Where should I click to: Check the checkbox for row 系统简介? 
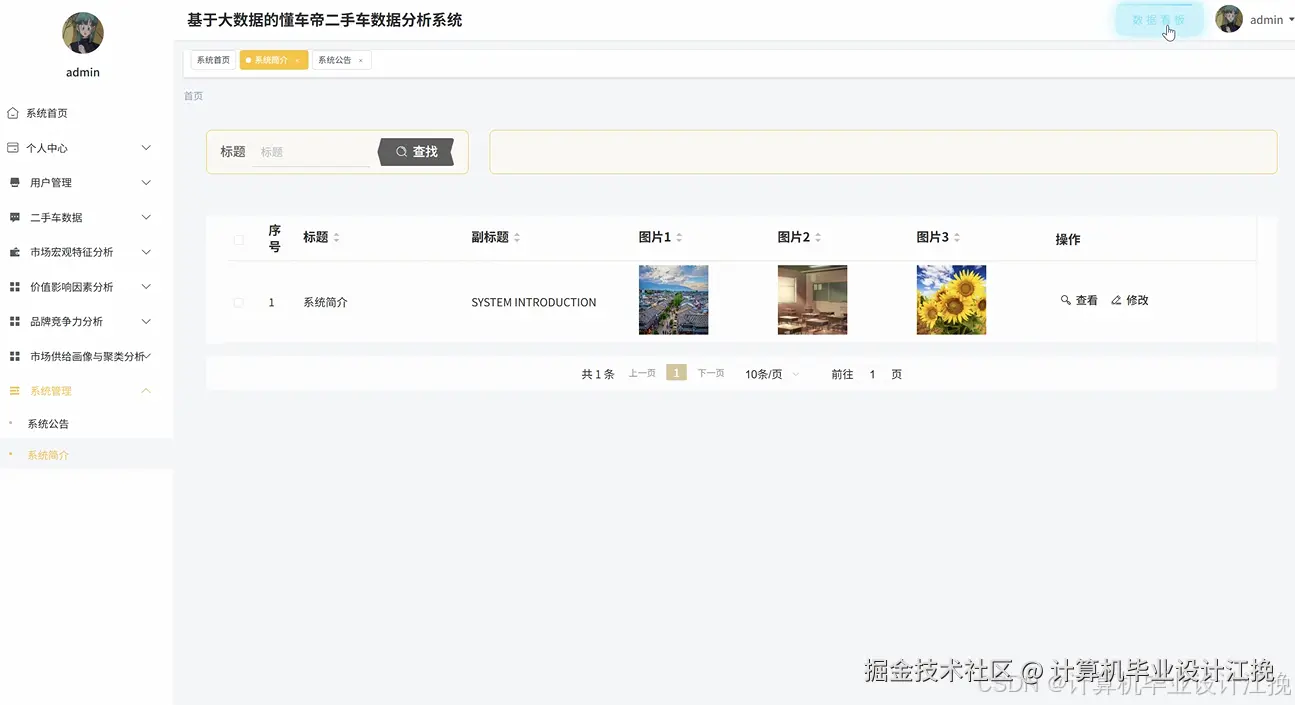238,302
